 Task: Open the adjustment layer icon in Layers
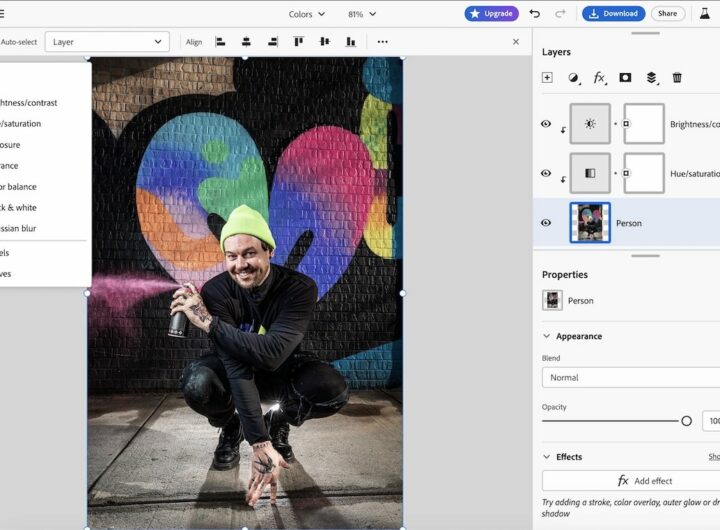tap(573, 77)
